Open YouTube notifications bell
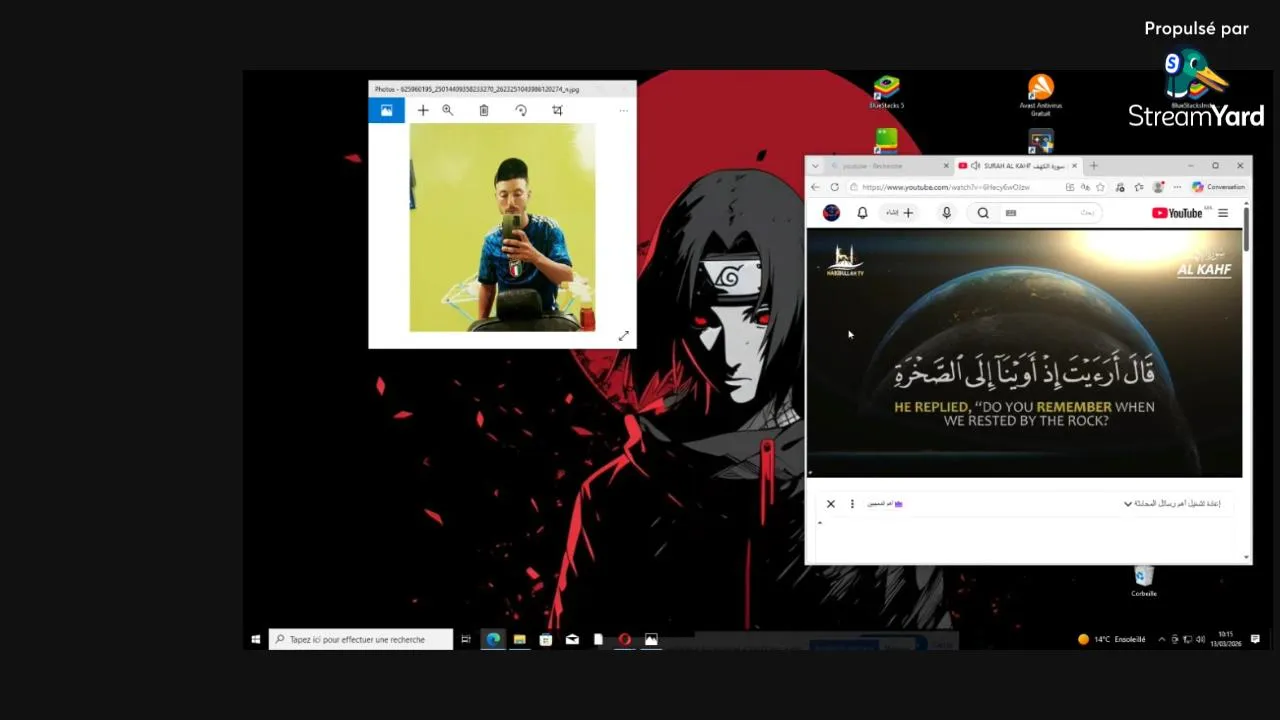1280x720 pixels. coord(862,213)
